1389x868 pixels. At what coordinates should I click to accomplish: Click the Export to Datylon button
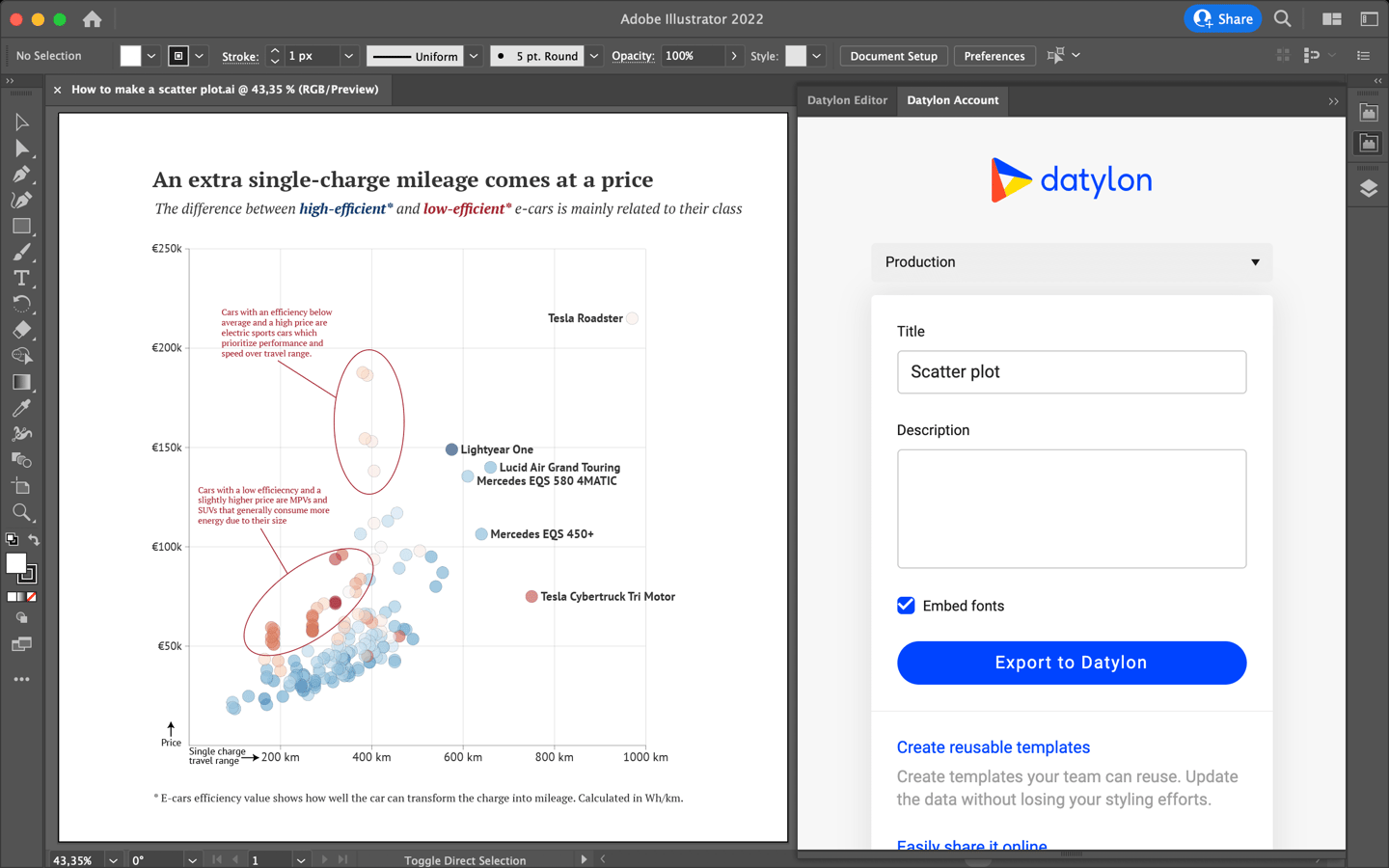(1071, 663)
